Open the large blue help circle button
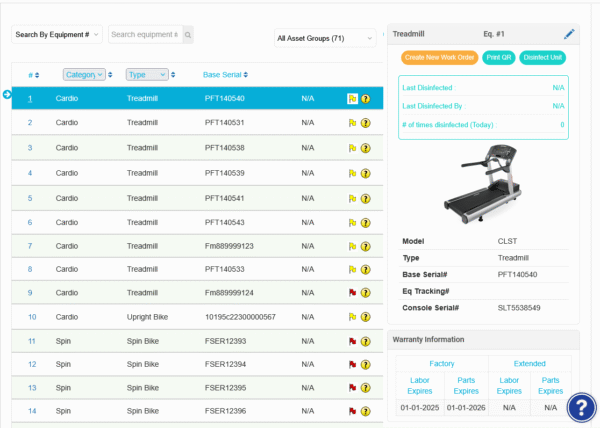The width and height of the screenshot is (600, 428). pos(582,408)
